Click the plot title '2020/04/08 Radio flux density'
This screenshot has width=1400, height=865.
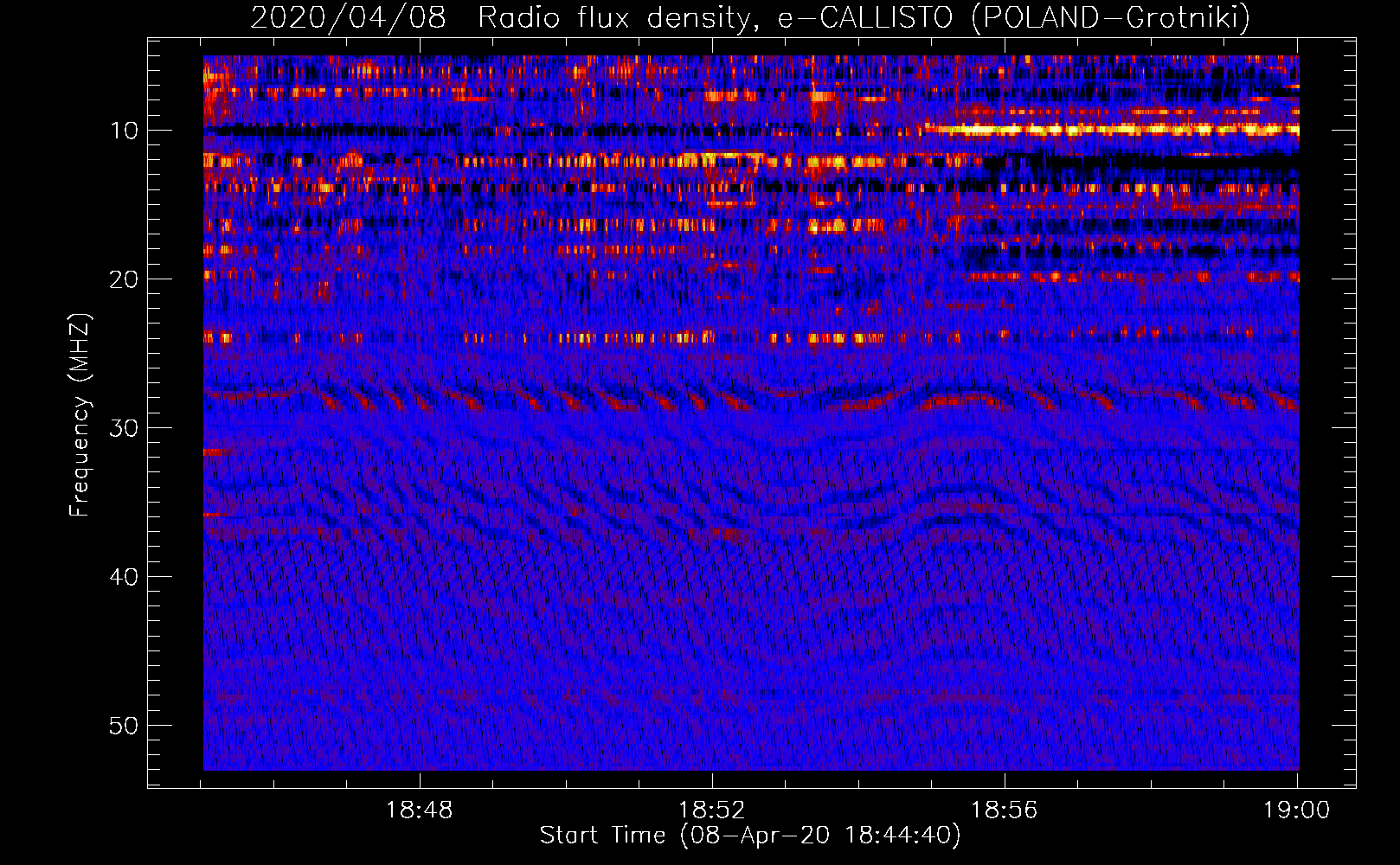point(749,17)
